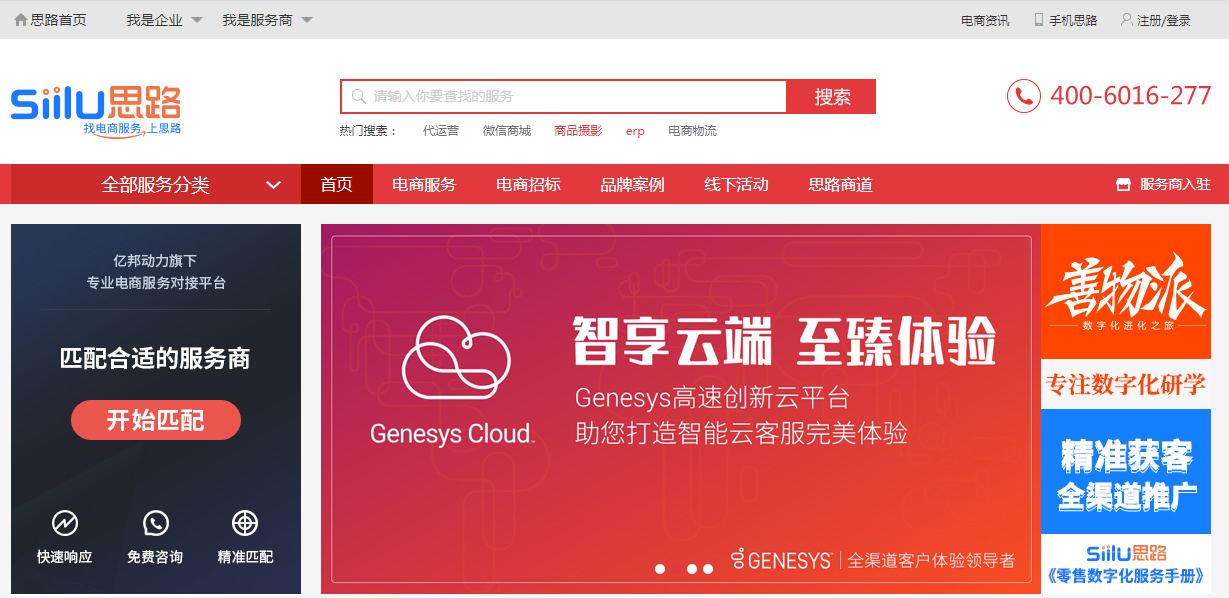
Task: Open the 服务商入驻 link
Action: (x=1175, y=184)
